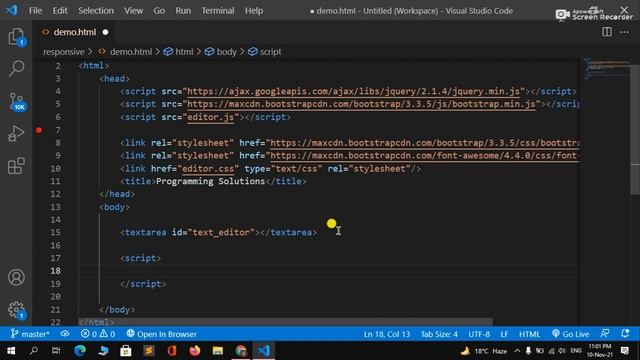This screenshot has width=640, height=360.
Task: Open the Extensions view
Action: pos(16,166)
